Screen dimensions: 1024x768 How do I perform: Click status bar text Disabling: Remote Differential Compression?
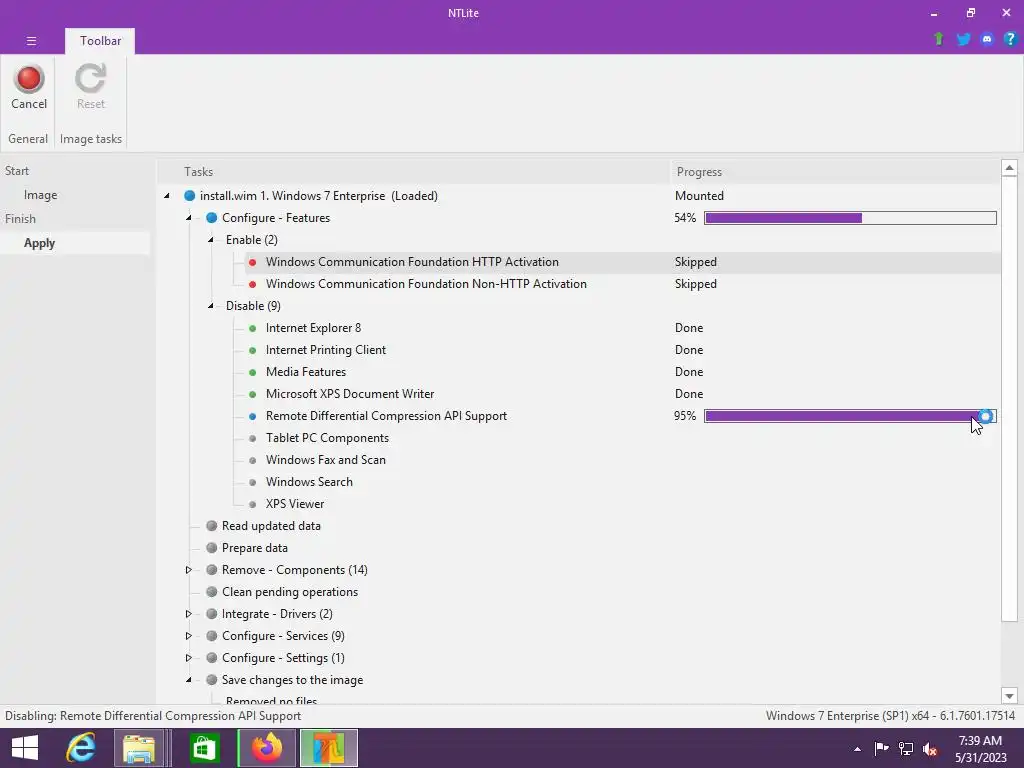(153, 716)
